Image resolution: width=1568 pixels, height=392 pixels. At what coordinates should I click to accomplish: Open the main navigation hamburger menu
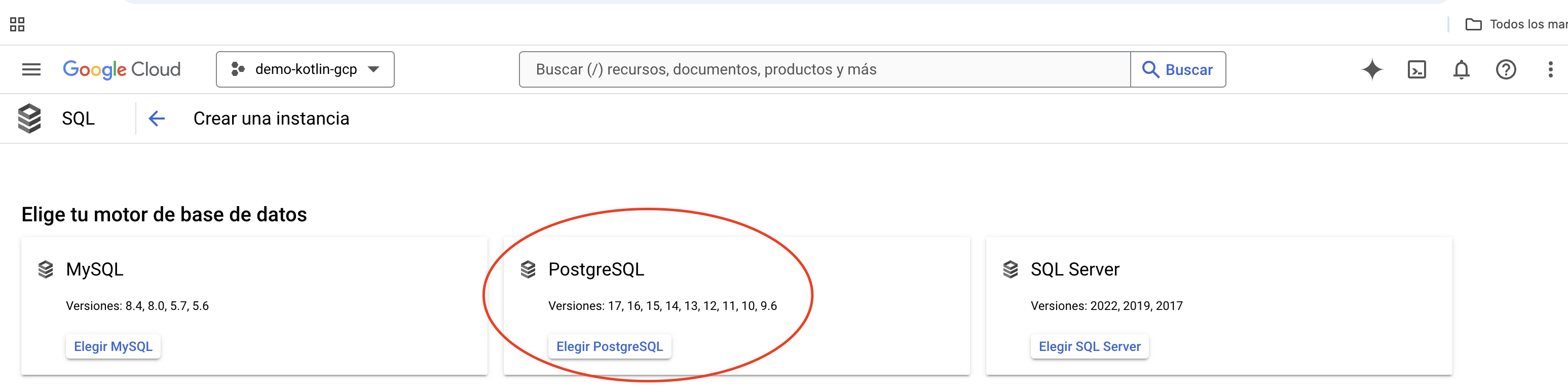(x=31, y=69)
